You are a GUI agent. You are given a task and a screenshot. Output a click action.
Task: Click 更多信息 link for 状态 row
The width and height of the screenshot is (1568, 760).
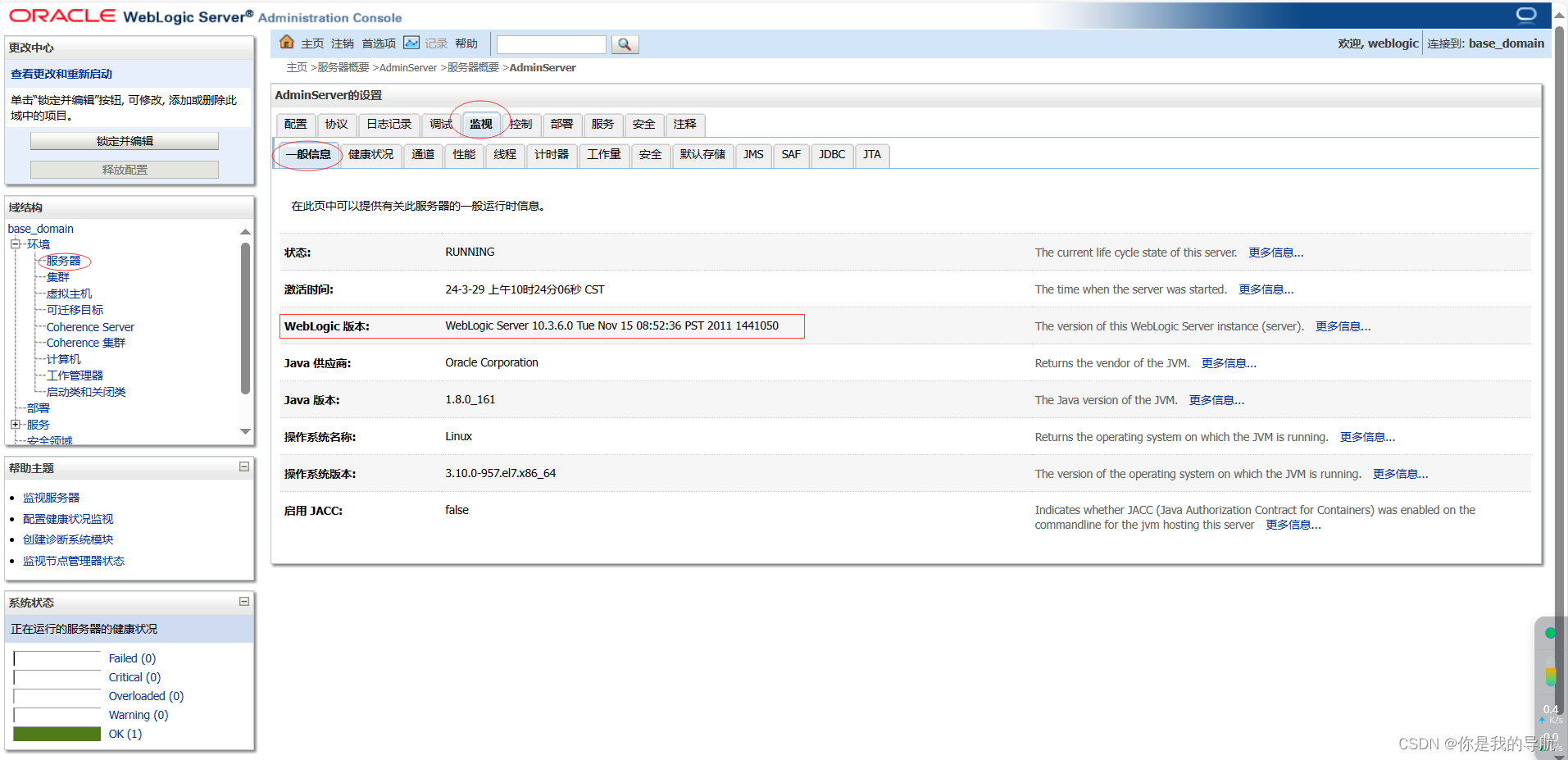1276,253
